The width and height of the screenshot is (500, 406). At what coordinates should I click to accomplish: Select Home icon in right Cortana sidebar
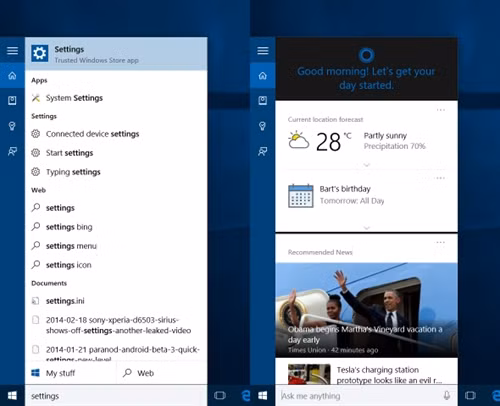263,76
